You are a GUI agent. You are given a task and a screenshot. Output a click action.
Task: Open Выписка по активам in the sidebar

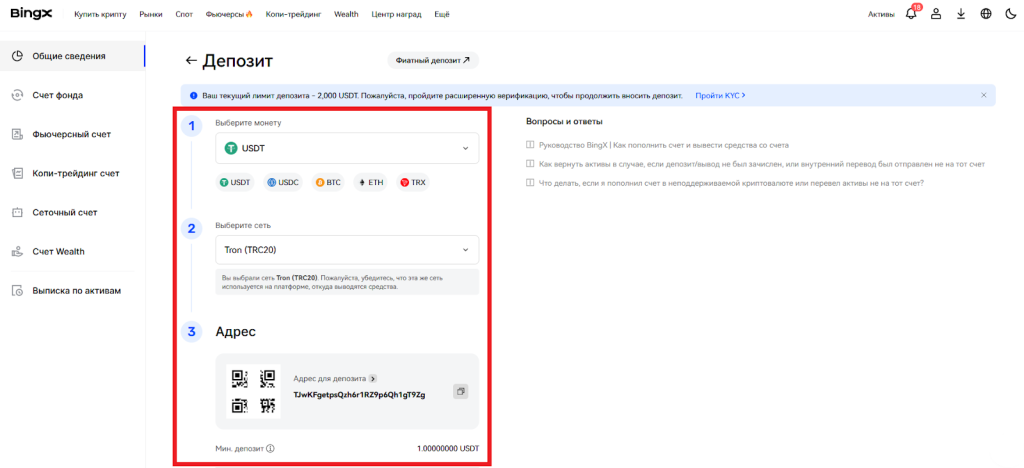[x=76, y=291]
